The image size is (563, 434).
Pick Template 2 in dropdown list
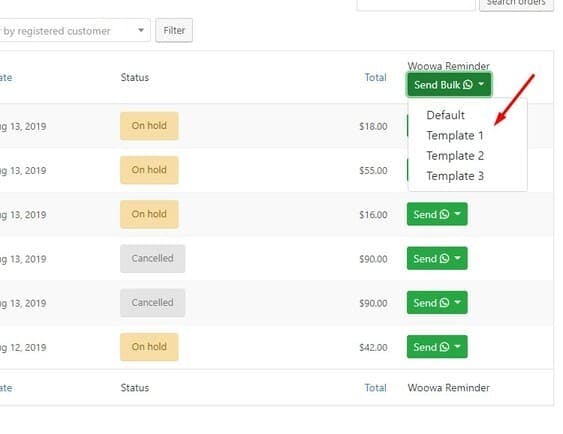point(455,156)
